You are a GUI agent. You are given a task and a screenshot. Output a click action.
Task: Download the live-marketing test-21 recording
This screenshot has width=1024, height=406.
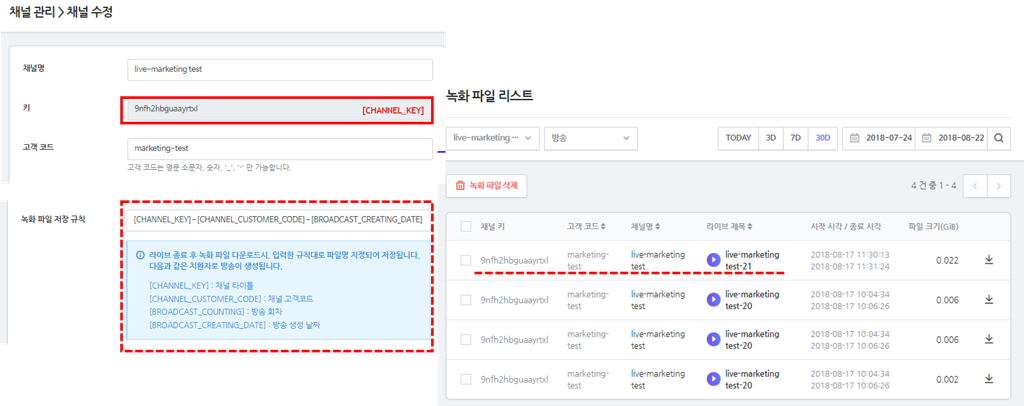pyautogui.click(x=989, y=260)
